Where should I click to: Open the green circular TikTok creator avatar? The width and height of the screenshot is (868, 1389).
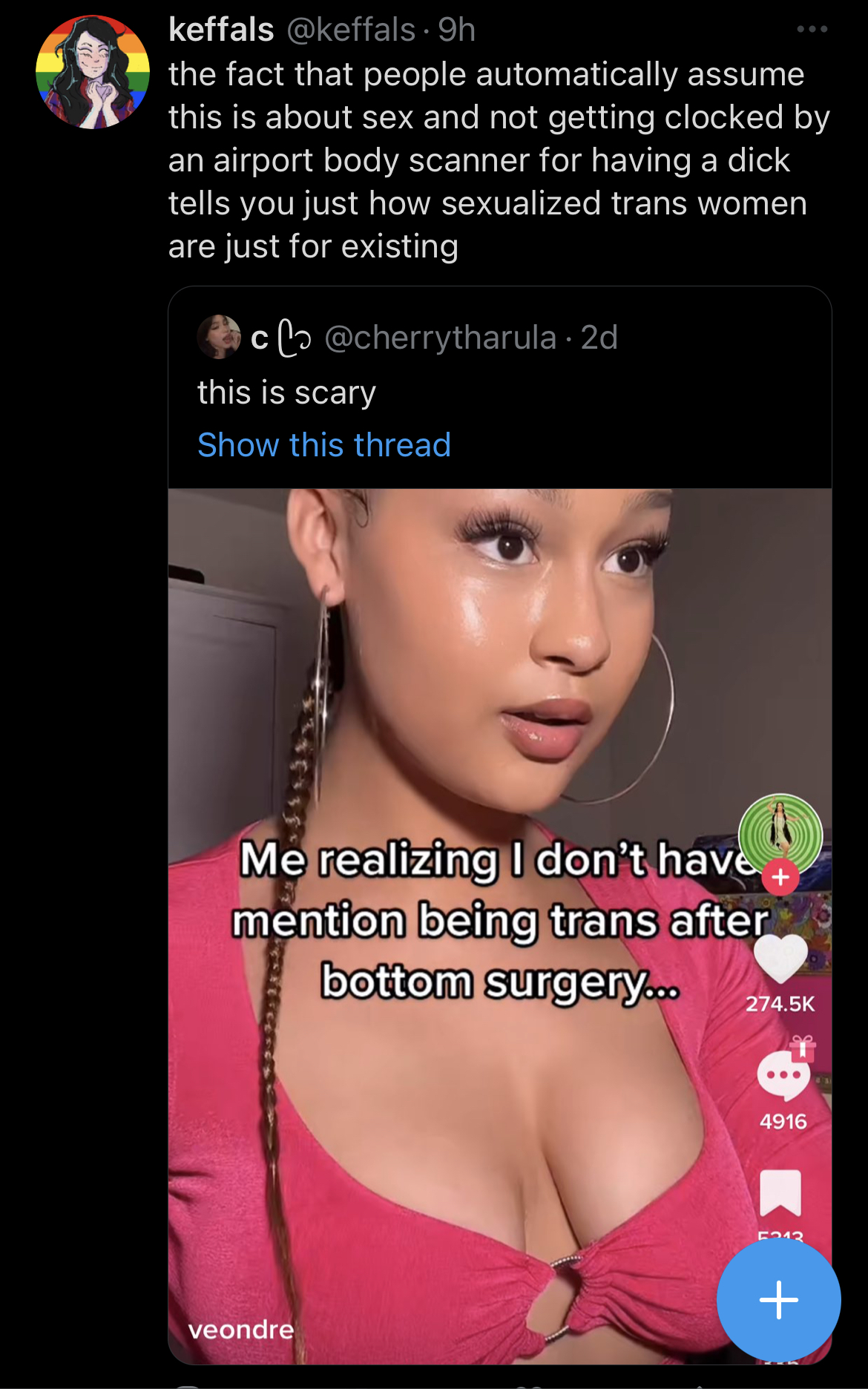(x=780, y=835)
